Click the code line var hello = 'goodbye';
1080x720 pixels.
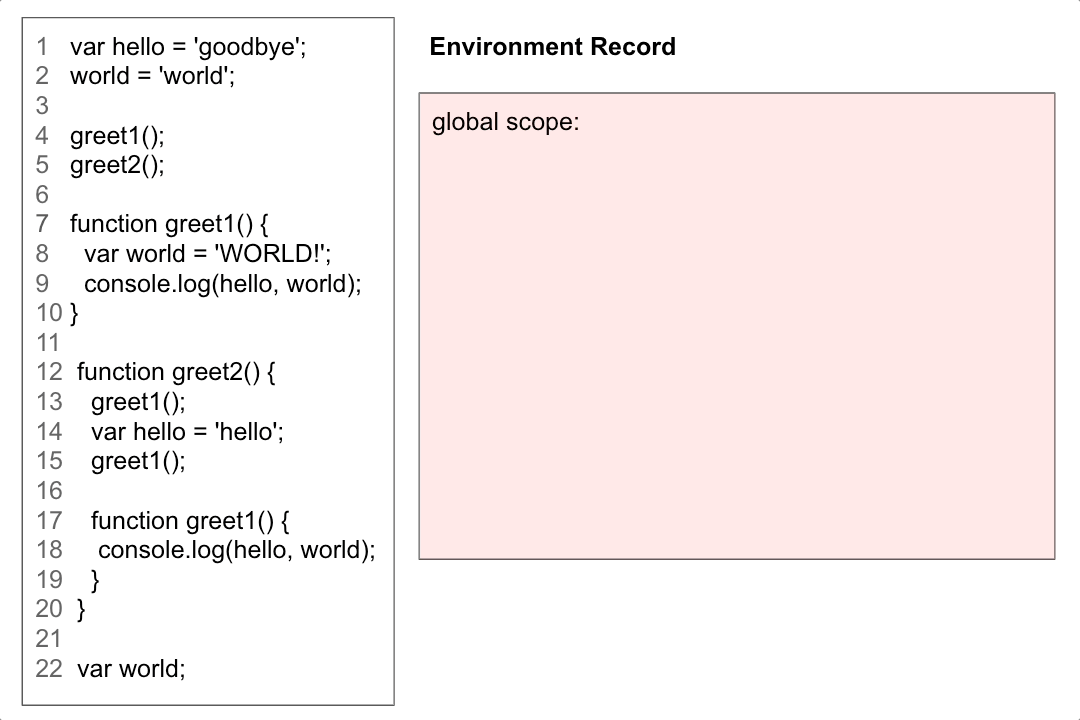[x=188, y=47]
